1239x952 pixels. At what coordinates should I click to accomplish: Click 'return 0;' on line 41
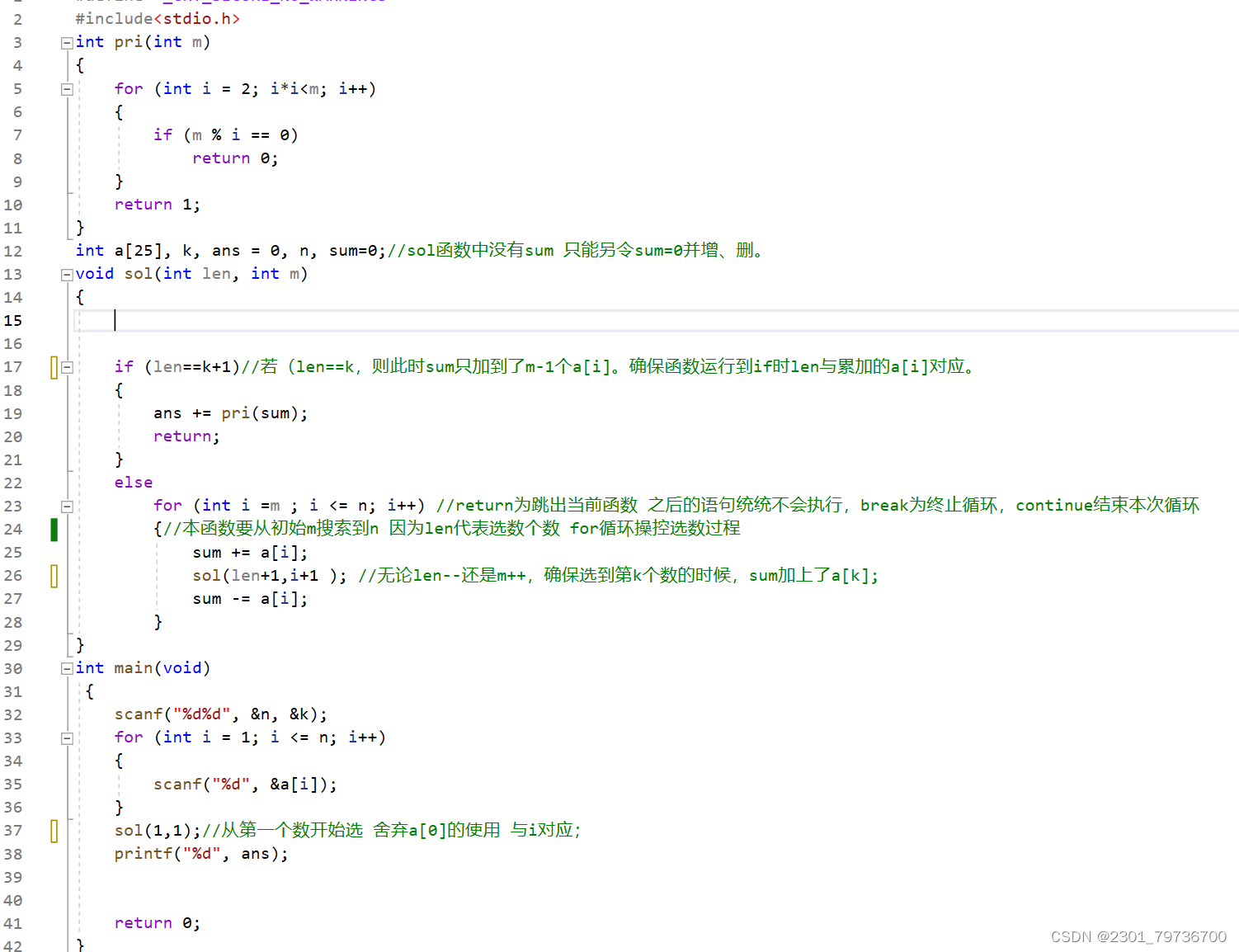pyautogui.click(x=157, y=923)
